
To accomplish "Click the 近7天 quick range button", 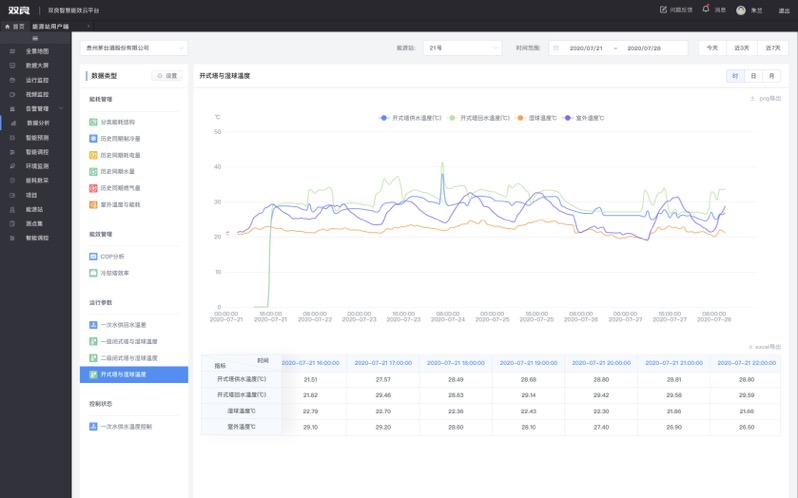I will (771, 47).
